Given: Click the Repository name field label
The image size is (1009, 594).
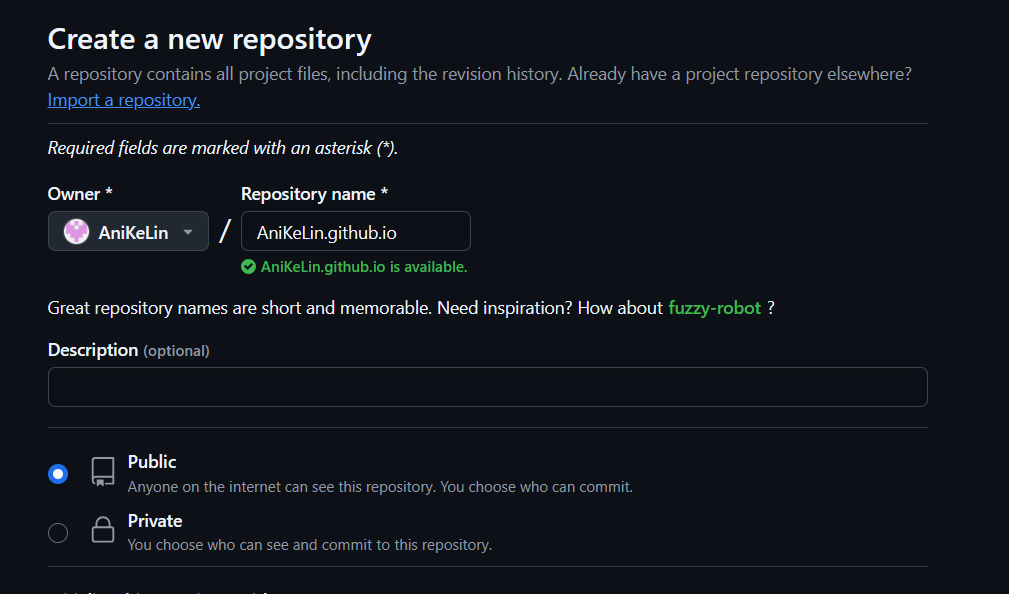Looking at the screenshot, I should tap(313, 193).
